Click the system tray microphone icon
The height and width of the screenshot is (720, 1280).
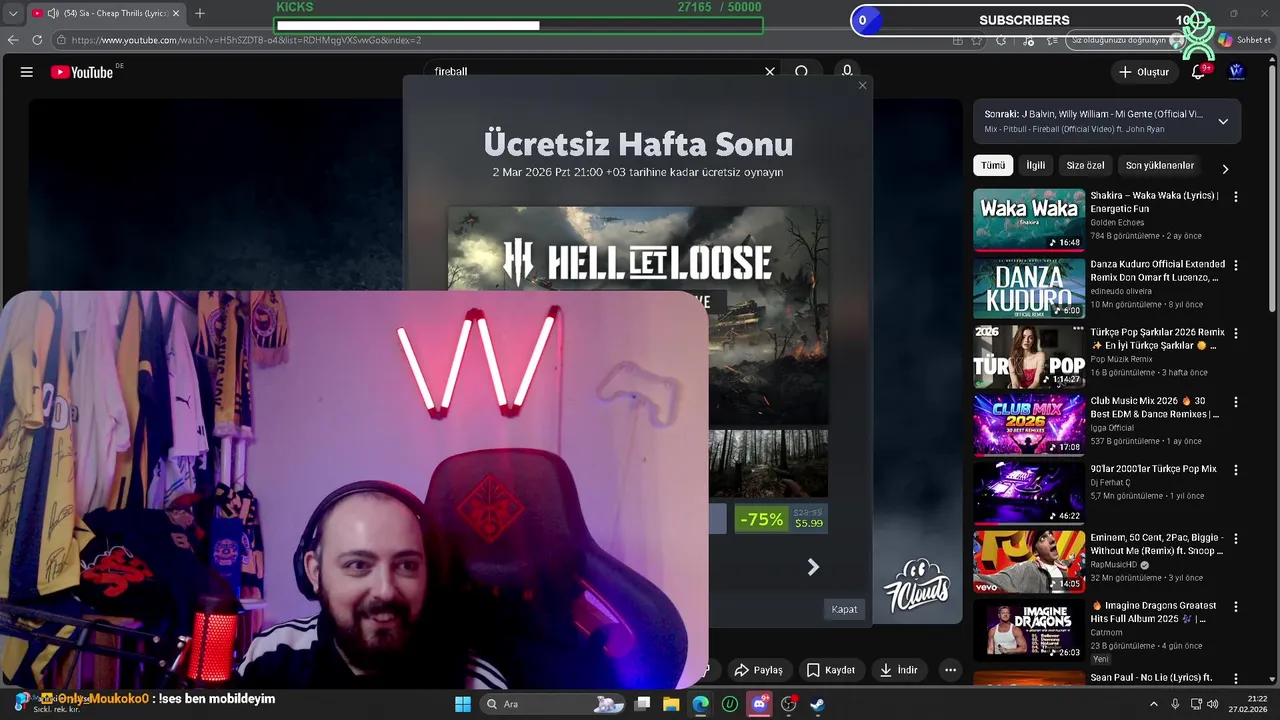pyautogui.click(x=1175, y=704)
